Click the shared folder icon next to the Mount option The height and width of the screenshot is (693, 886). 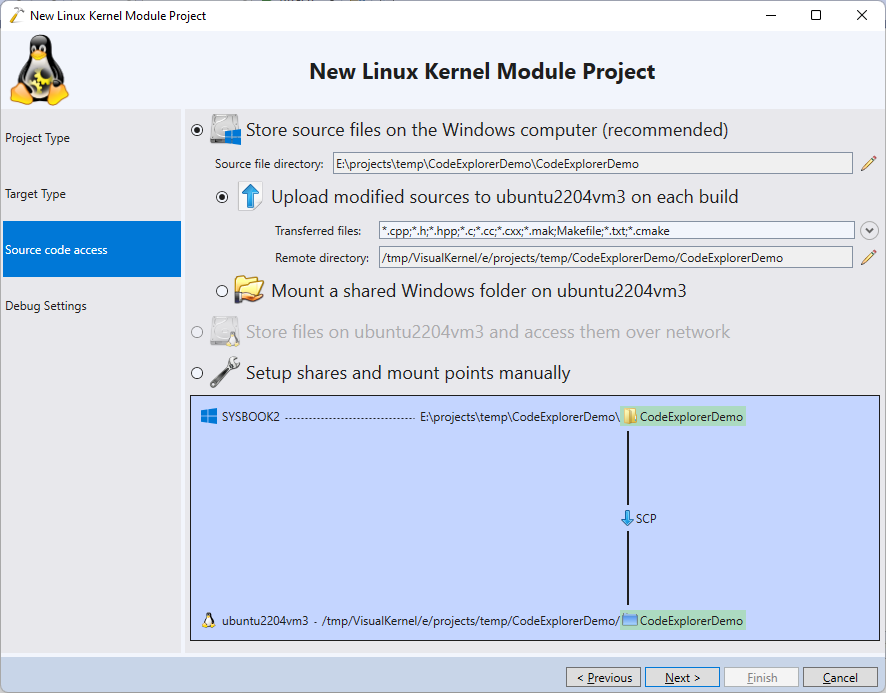[249, 290]
